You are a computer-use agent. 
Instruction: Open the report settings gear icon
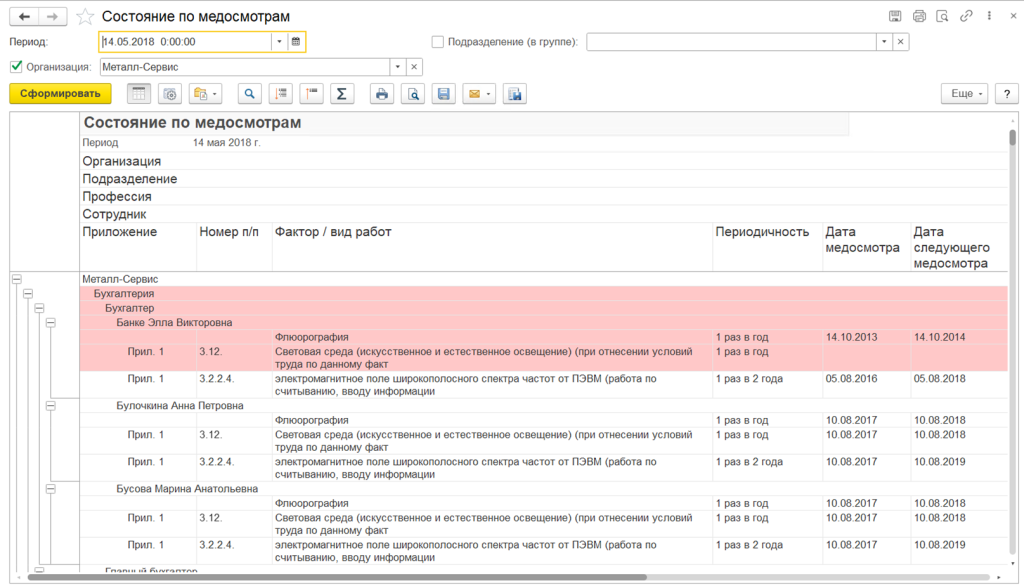pos(170,94)
